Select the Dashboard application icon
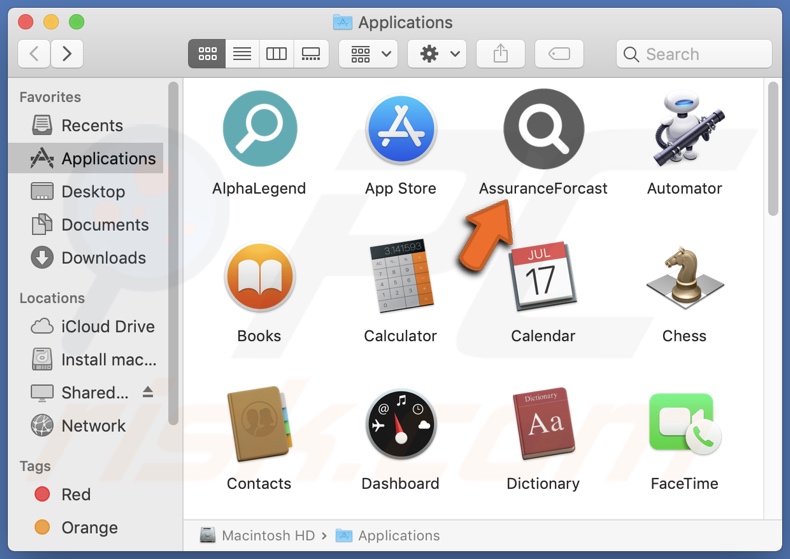 [401, 424]
